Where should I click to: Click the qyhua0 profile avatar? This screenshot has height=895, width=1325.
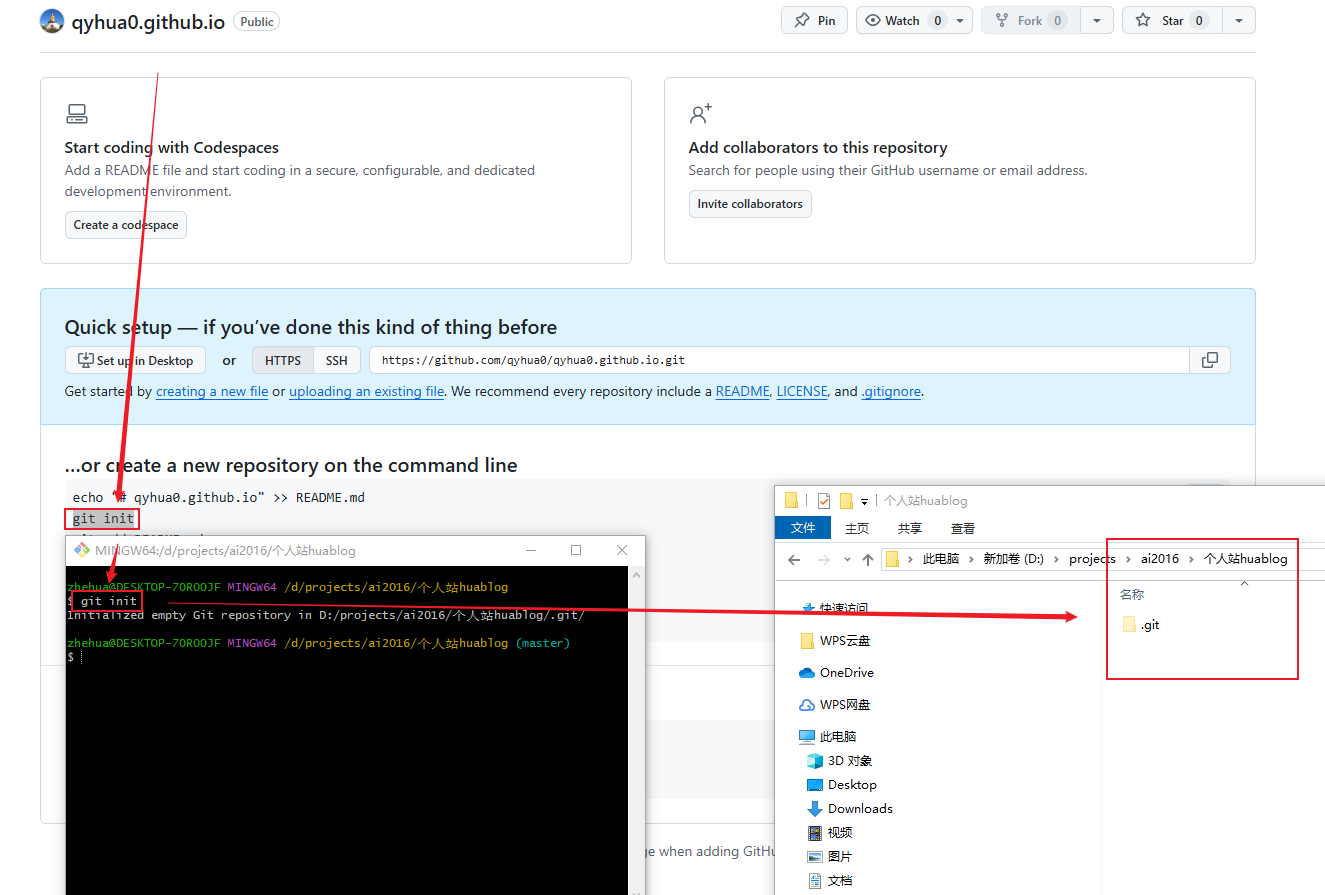point(52,21)
